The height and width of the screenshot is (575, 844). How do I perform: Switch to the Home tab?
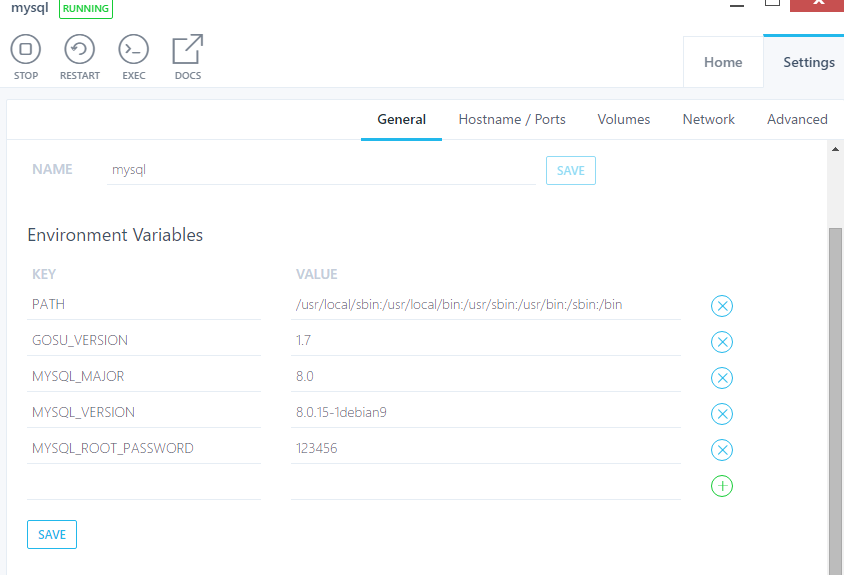coord(723,62)
